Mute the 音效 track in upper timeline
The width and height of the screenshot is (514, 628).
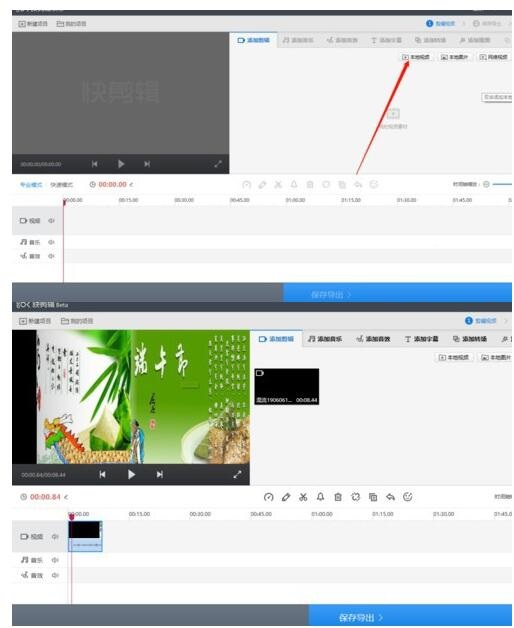click(51, 256)
